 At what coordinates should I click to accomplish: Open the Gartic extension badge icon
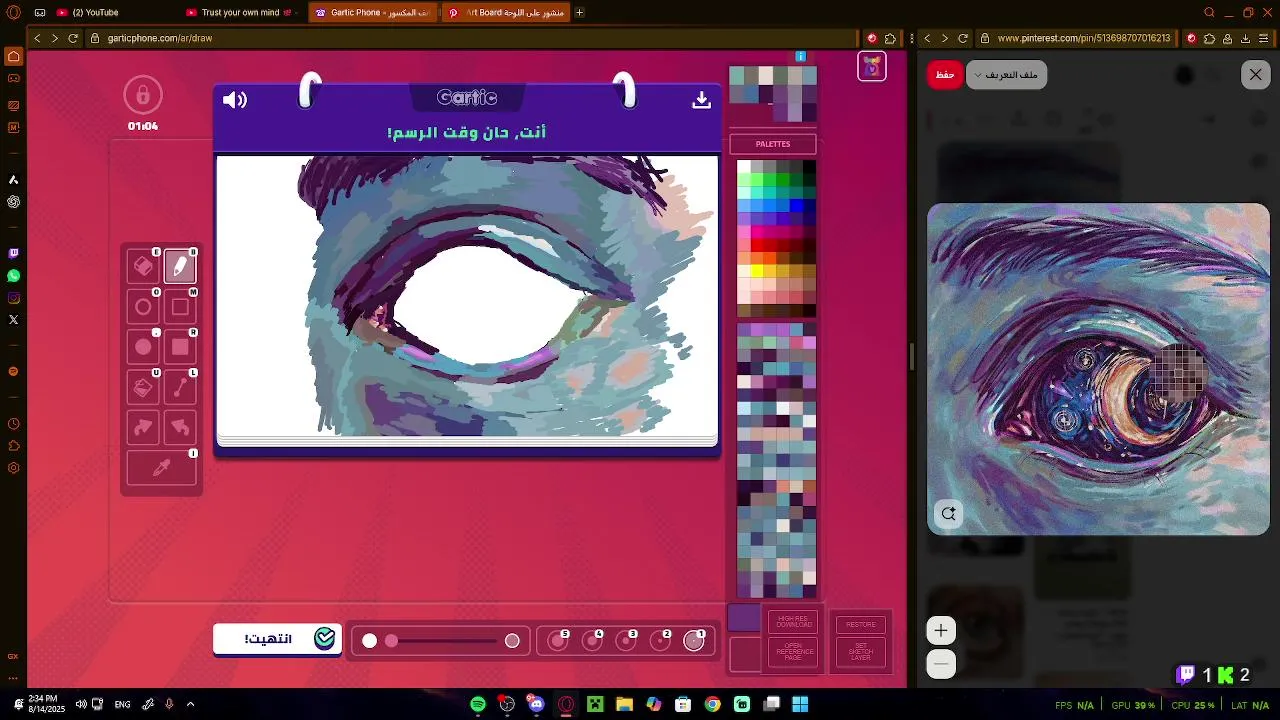click(x=872, y=67)
